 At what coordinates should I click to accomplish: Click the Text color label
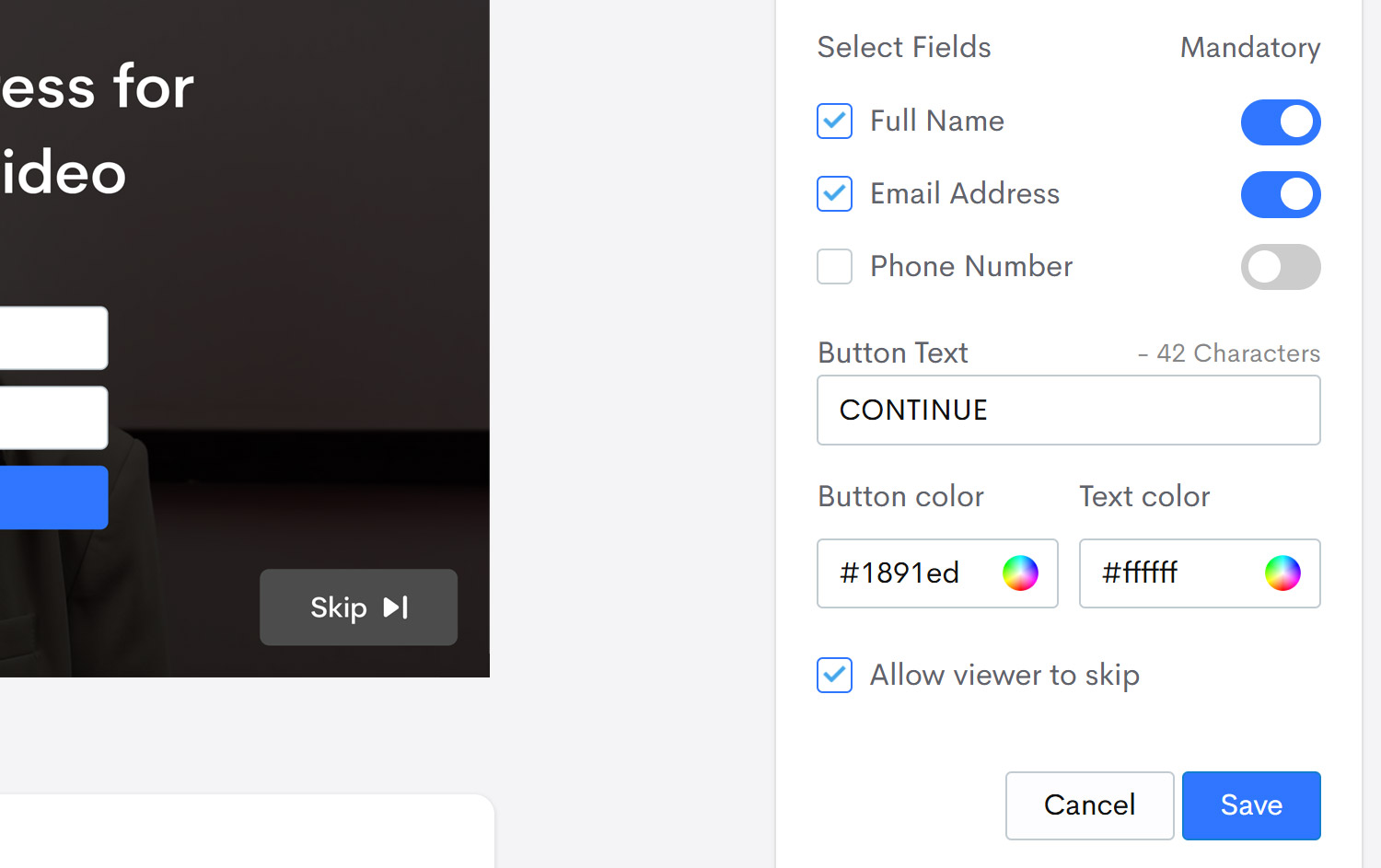pos(1144,496)
